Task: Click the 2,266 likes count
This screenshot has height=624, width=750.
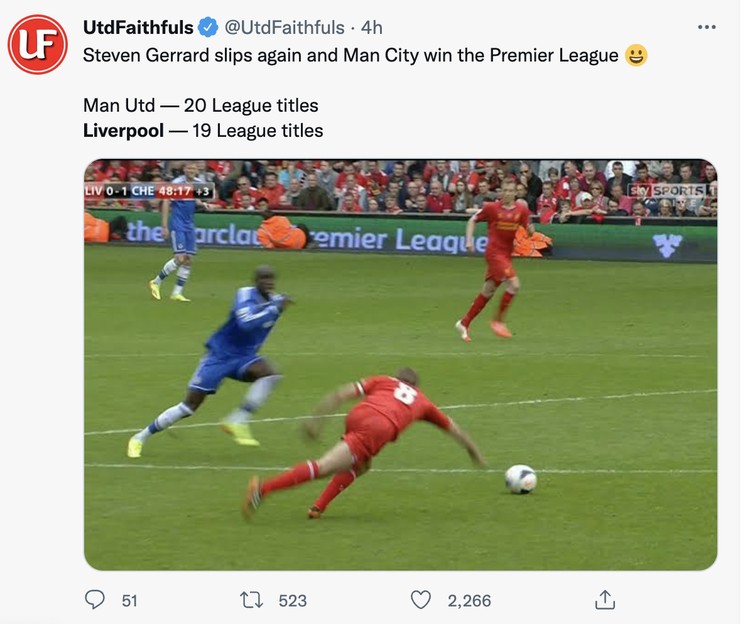Action: pyautogui.click(x=469, y=601)
